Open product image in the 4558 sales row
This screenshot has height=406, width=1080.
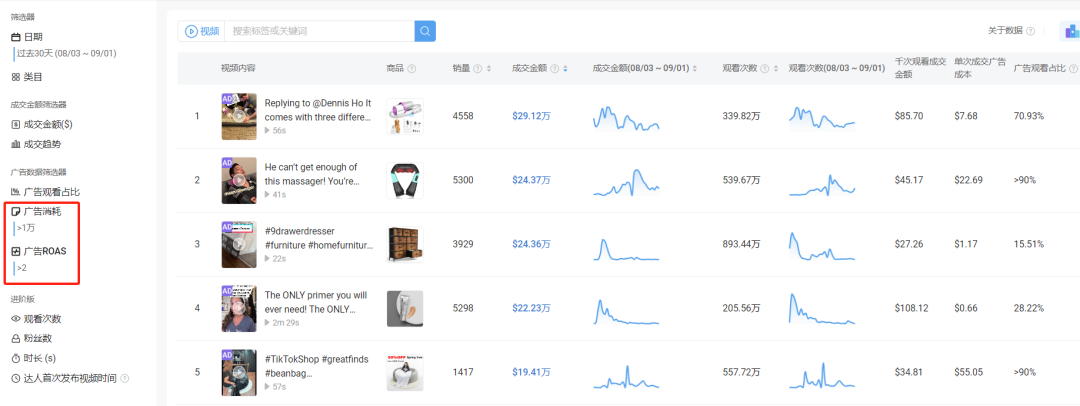(x=405, y=116)
